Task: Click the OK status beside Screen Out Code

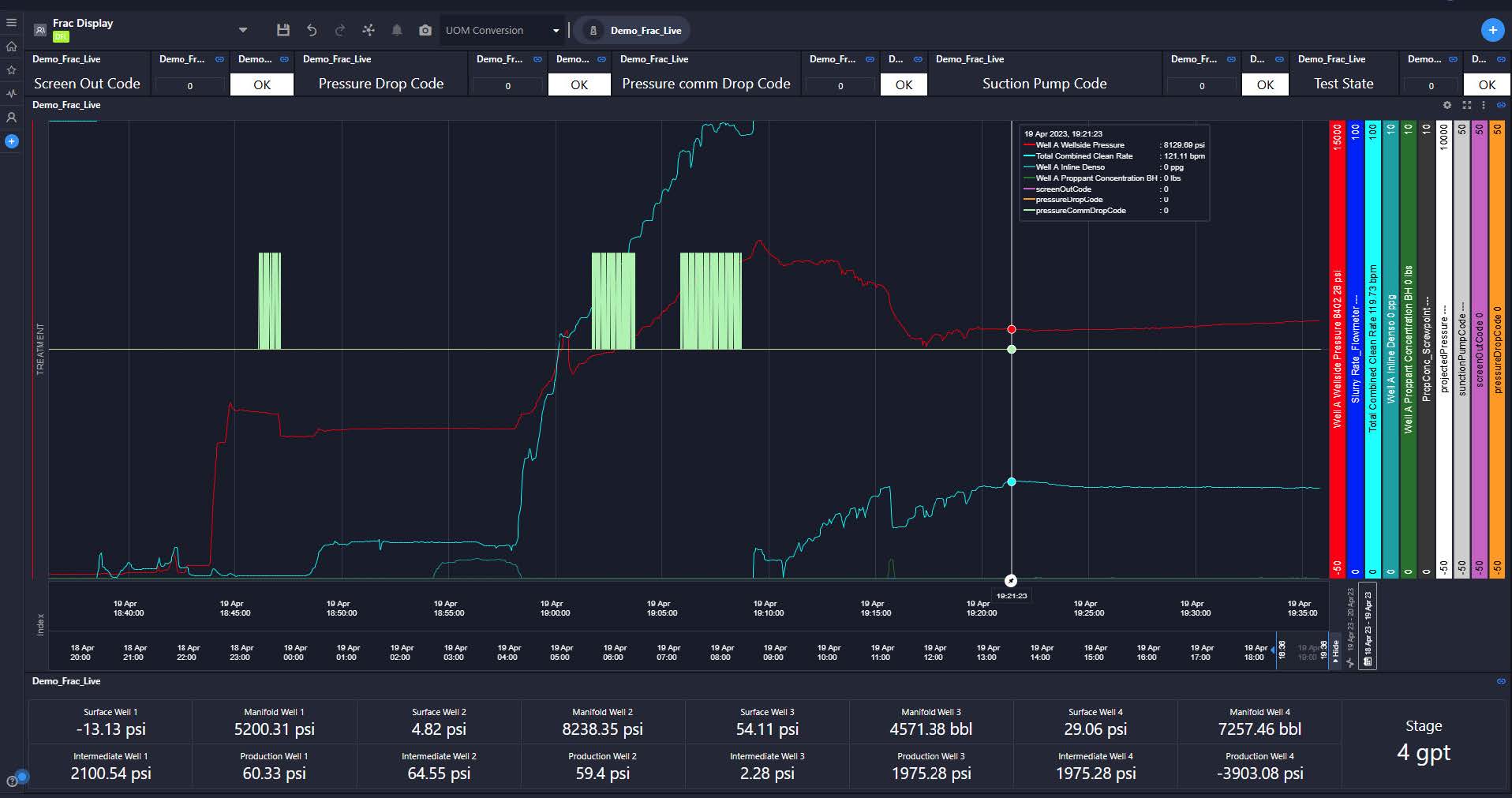Action: tap(262, 84)
